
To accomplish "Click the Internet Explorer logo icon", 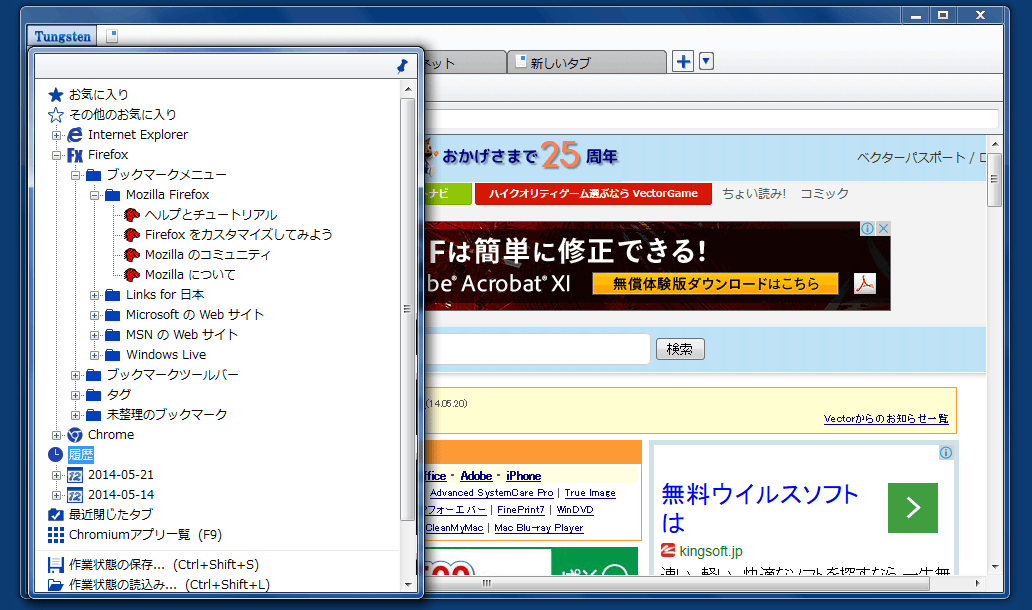I will click(x=75, y=135).
